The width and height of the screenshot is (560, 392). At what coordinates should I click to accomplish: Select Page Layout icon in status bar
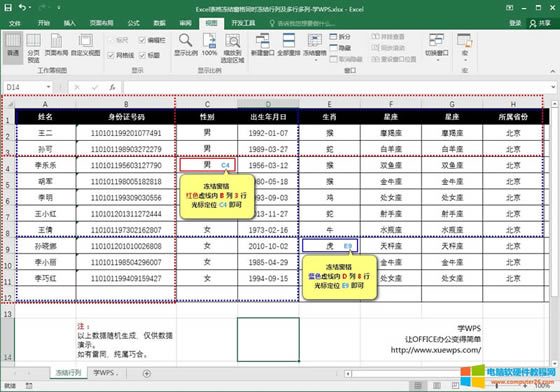(x=436, y=386)
